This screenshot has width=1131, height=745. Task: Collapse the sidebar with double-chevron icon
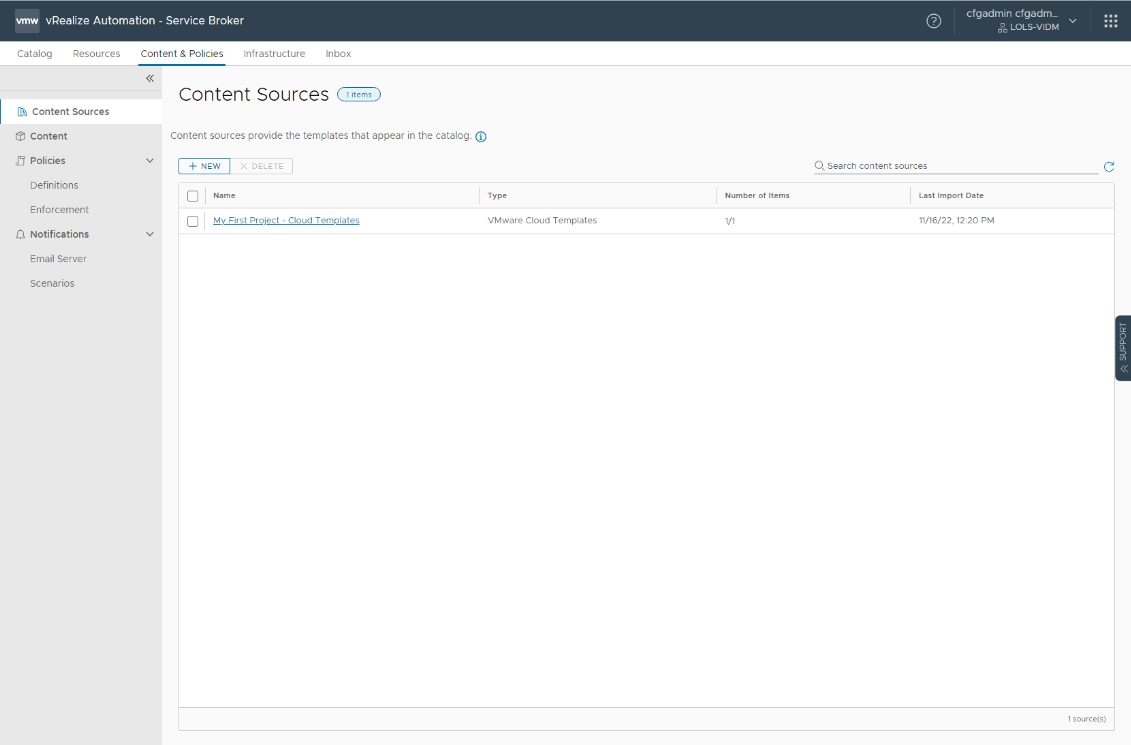pyautogui.click(x=150, y=78)
